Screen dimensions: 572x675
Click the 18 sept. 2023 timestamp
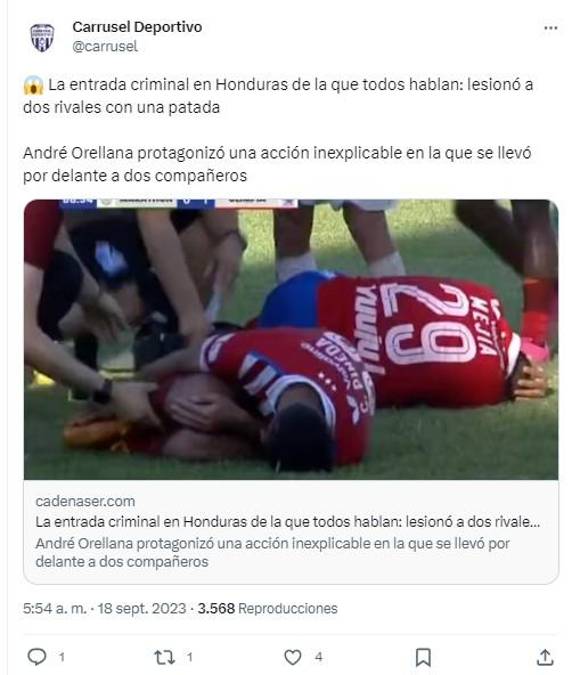pyautogui.click(x=142, y=608)
